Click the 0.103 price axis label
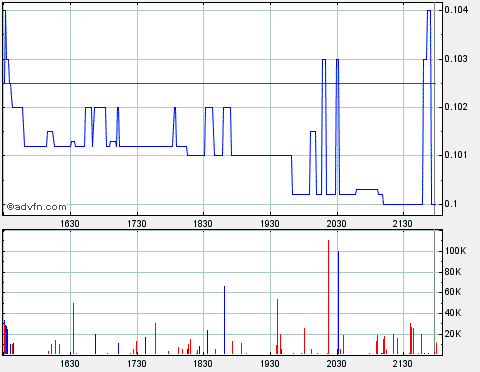The image size is (480, 372). pos(456,59)
